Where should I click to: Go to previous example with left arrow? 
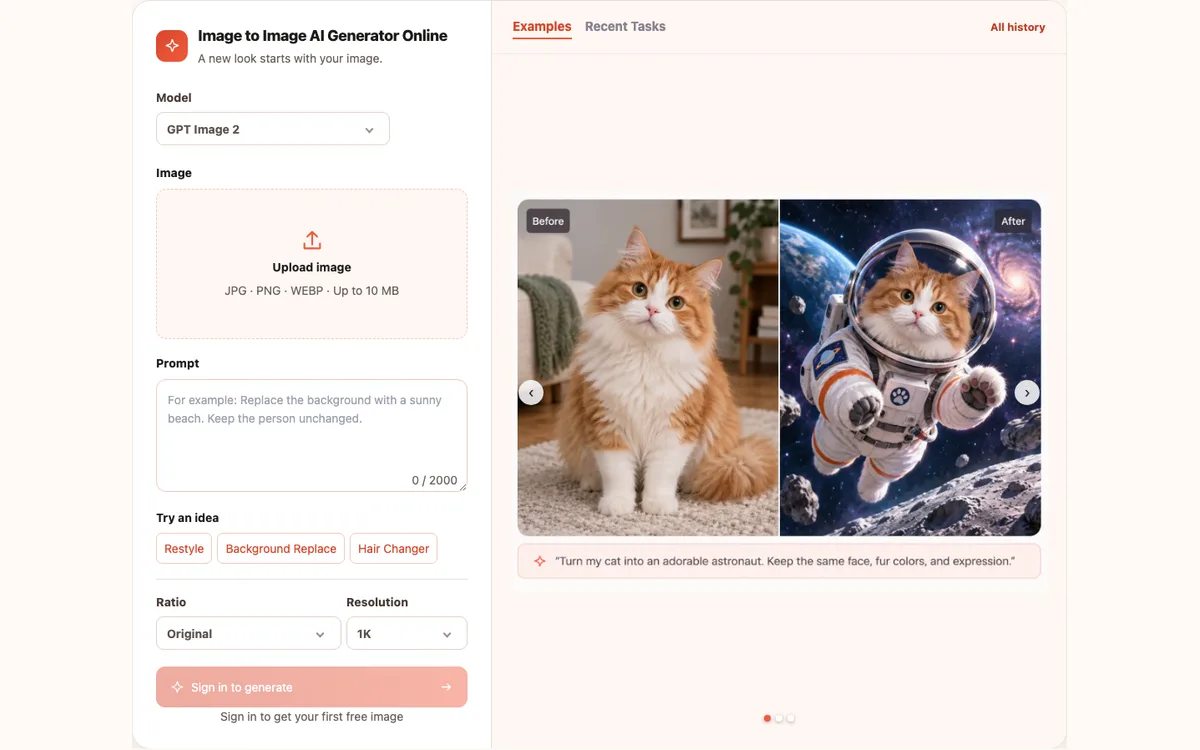[531, 393]
